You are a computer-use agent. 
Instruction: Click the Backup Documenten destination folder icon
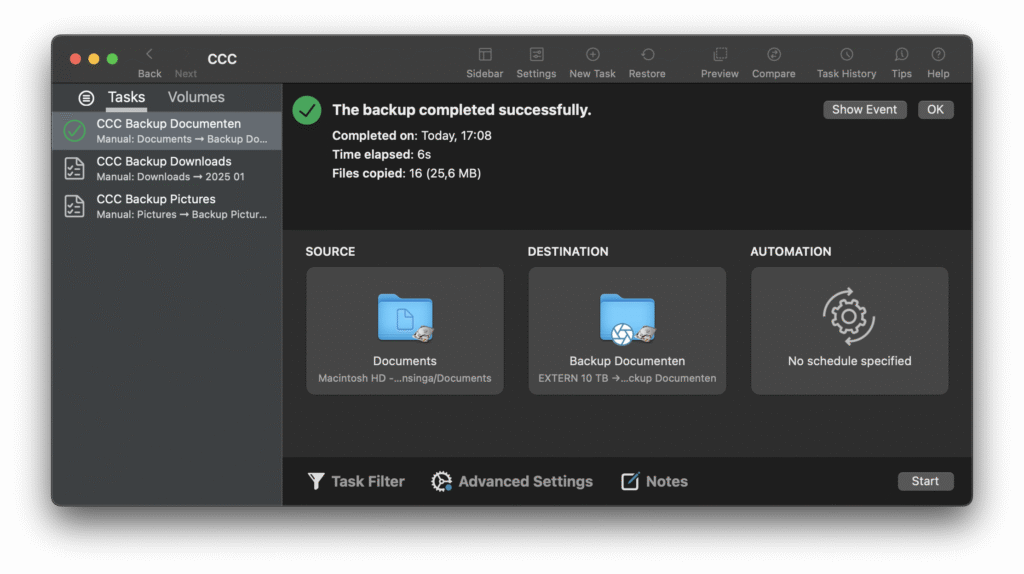627,318
